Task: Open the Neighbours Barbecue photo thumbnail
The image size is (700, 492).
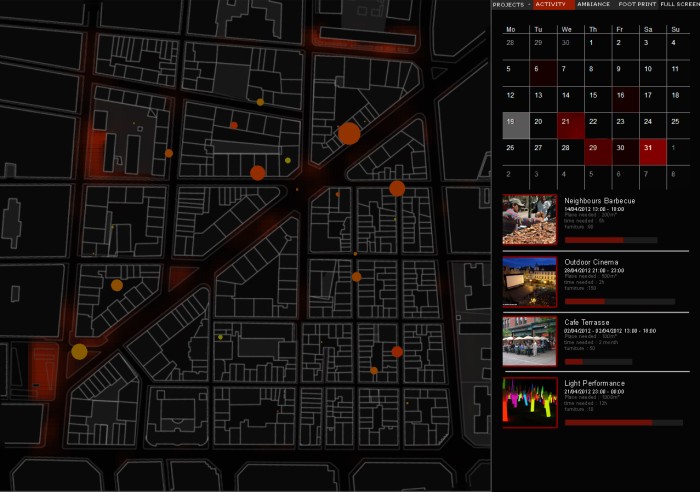Action: tap(529, 219)
